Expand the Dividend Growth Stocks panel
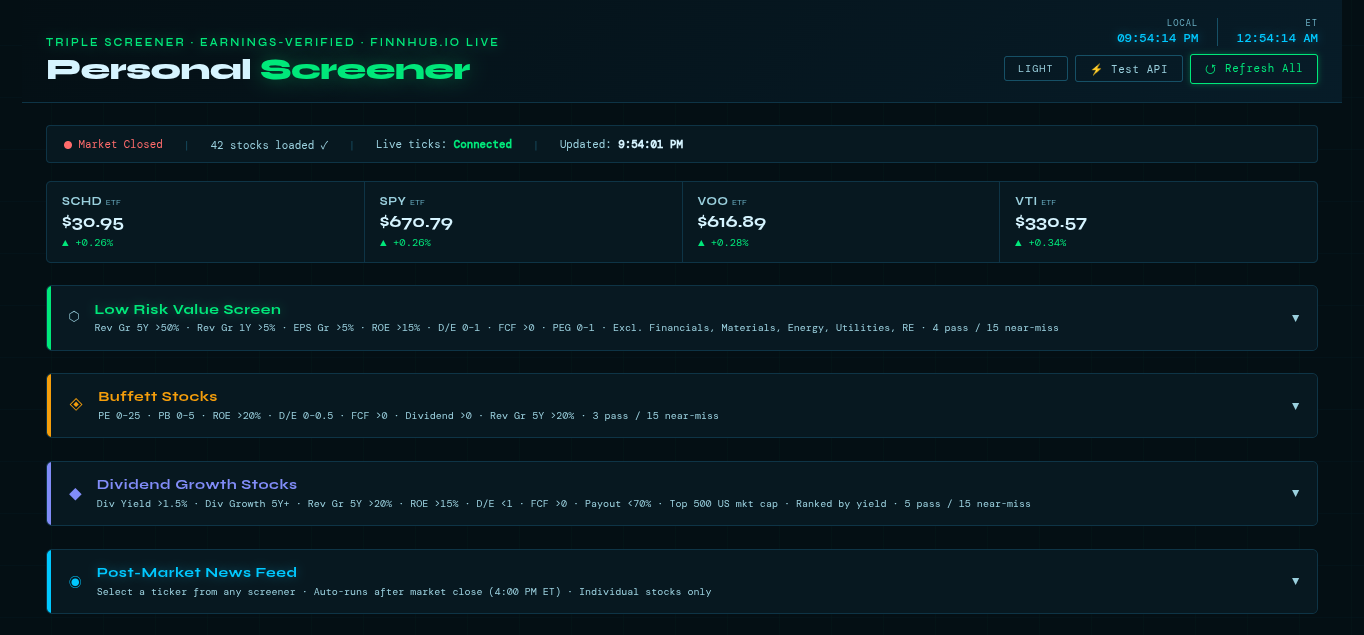Screen dimensions: 1364x635 [1296, 493]
